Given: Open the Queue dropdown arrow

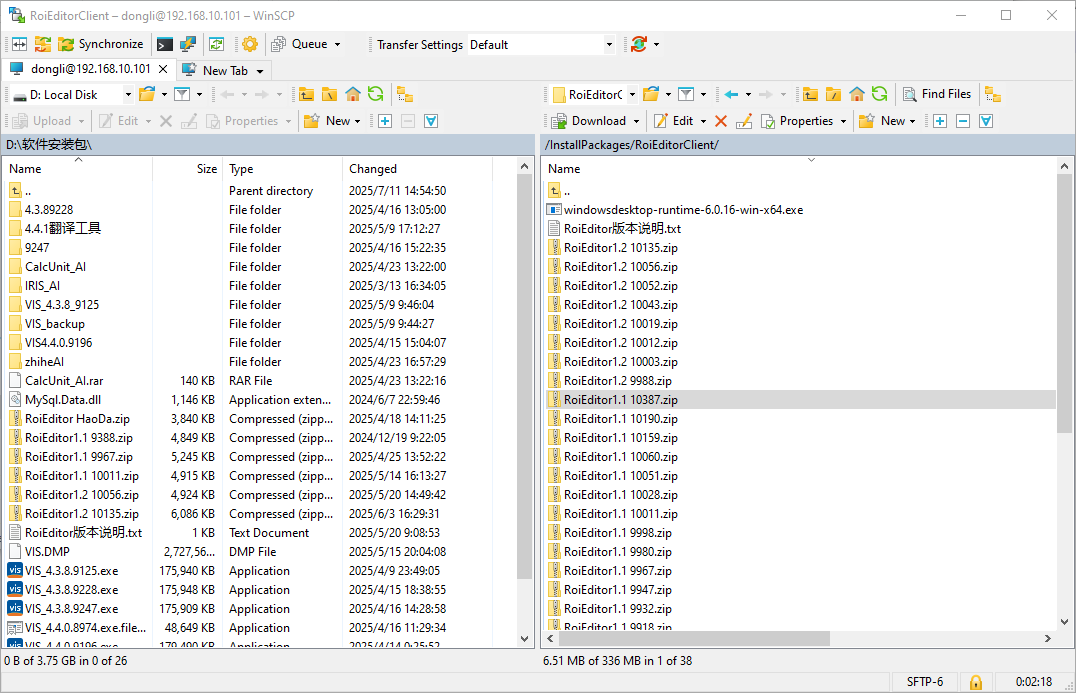Looking at the screenshot, I should click(x=337, y=45).
